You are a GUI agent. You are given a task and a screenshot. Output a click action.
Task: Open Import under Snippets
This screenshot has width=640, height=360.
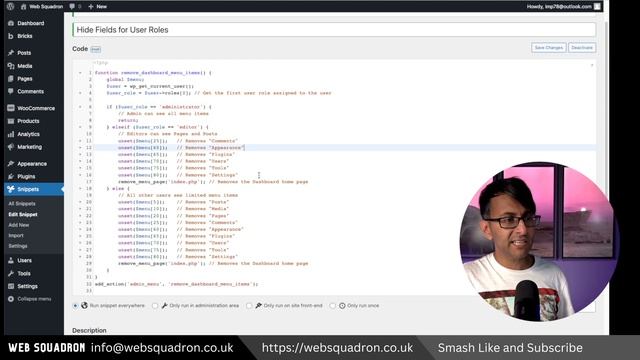coord(16,236)
